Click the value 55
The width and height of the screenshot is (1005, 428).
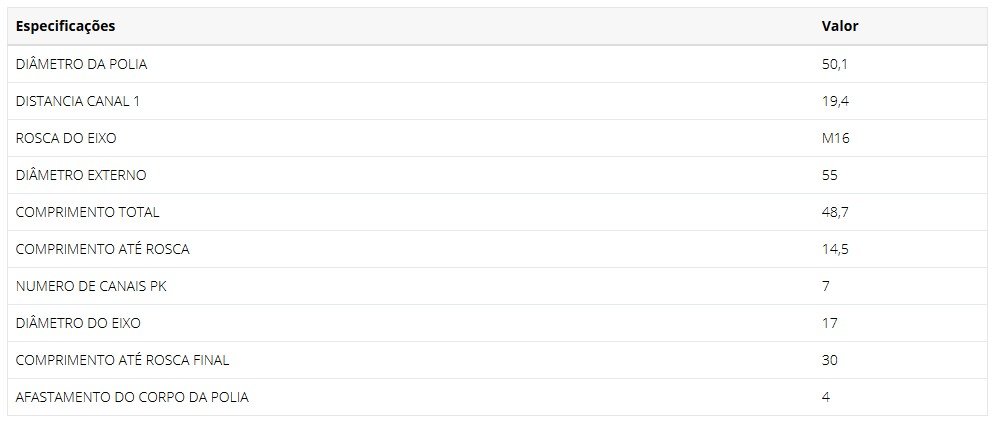coord(829,176)
